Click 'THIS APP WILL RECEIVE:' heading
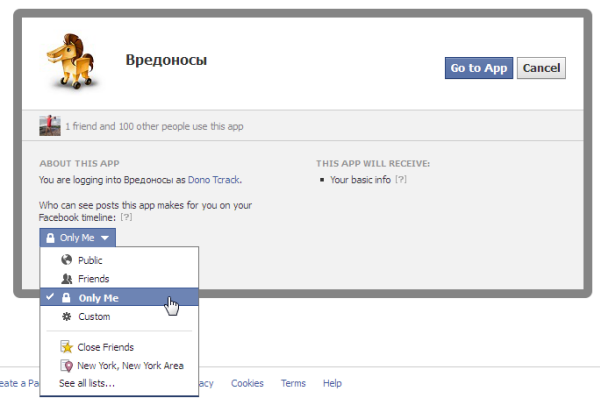Image resolution: width=600 pixels, height=405 pixels. click(x=373, y=163)
